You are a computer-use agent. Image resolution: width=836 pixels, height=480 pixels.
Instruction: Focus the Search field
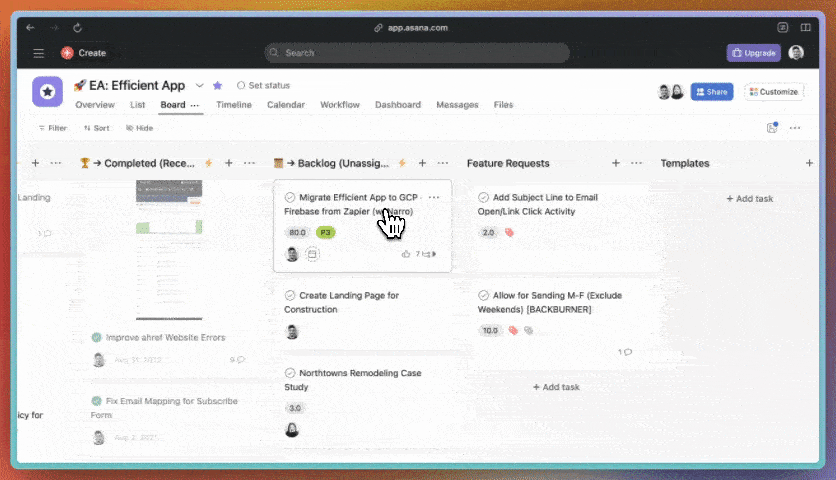pos(417,53)
